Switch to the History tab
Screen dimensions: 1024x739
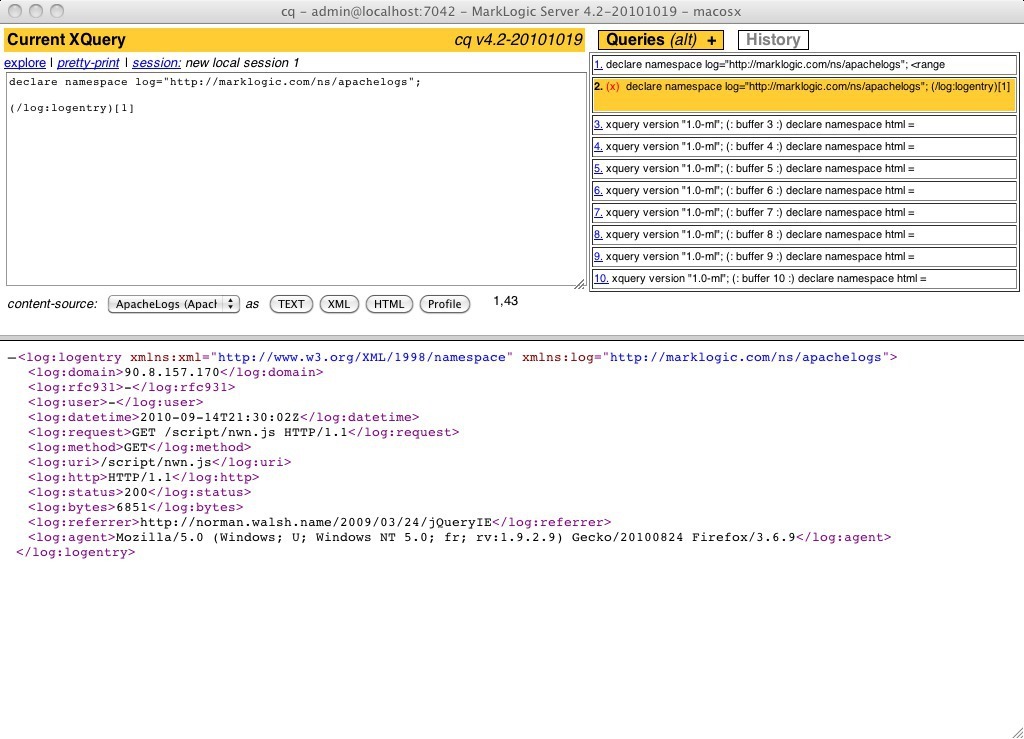[x=773, y=40]
